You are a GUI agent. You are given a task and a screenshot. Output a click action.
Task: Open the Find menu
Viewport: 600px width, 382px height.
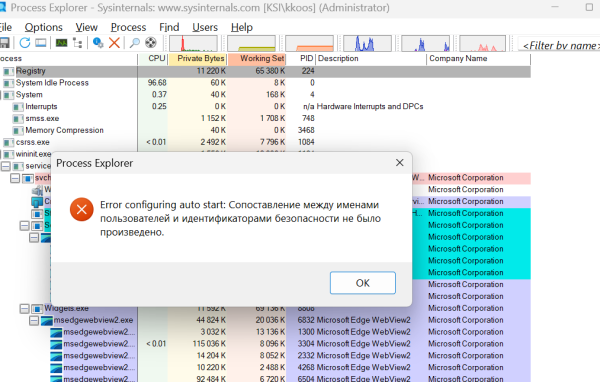point(169,27)
